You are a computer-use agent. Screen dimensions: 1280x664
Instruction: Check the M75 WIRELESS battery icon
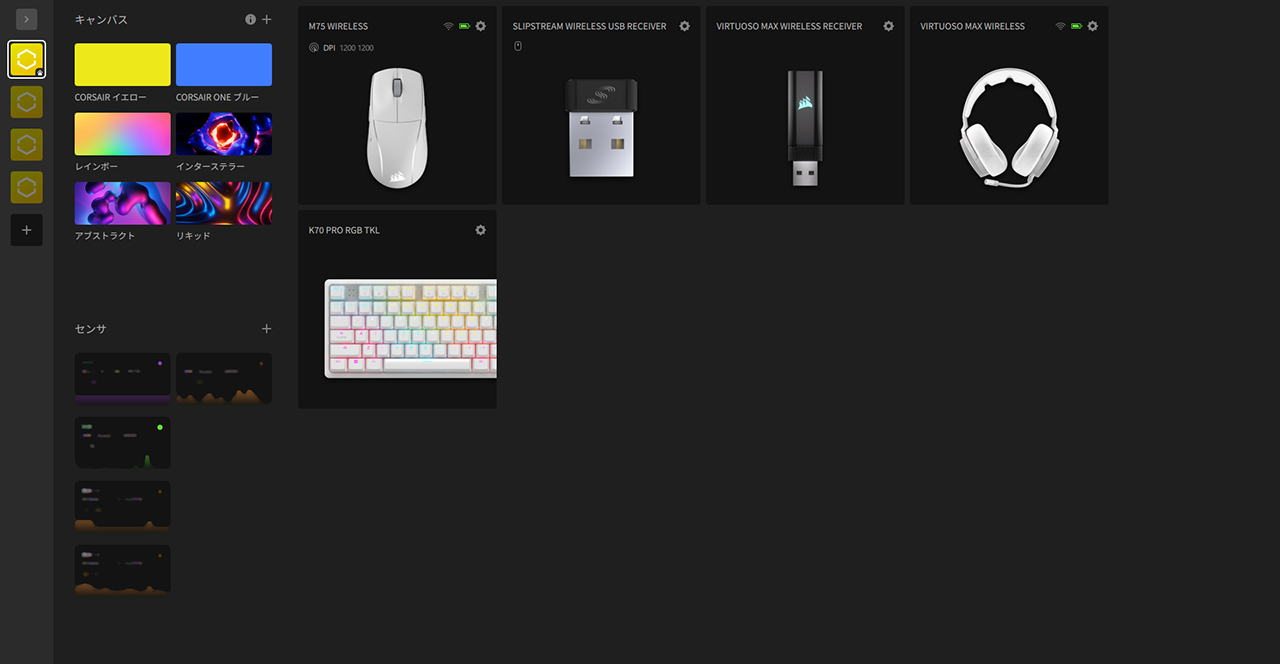pyautogui.click(x=465, y=26)
